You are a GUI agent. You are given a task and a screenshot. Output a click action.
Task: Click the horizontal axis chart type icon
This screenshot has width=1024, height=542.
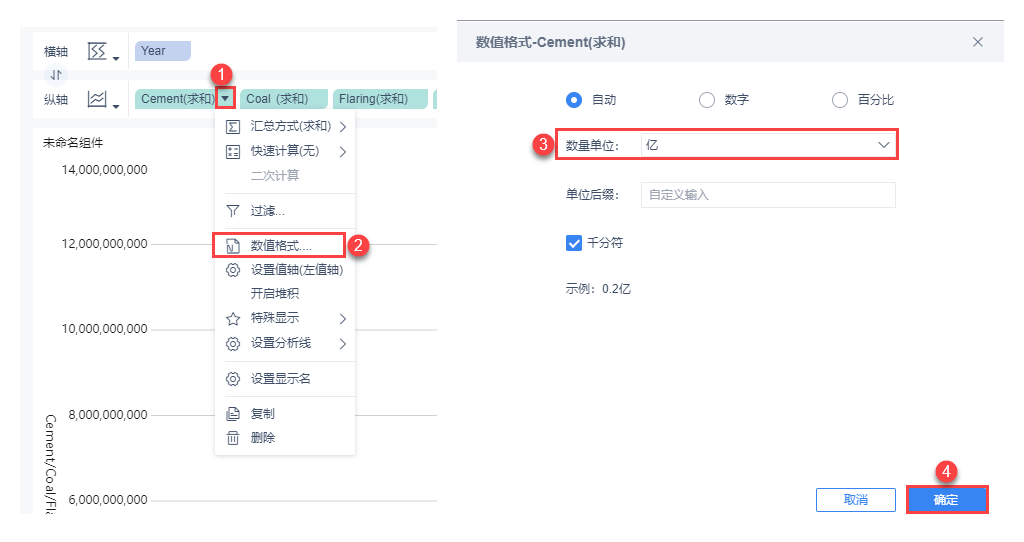pyautogui.click(x=98, y=51)
